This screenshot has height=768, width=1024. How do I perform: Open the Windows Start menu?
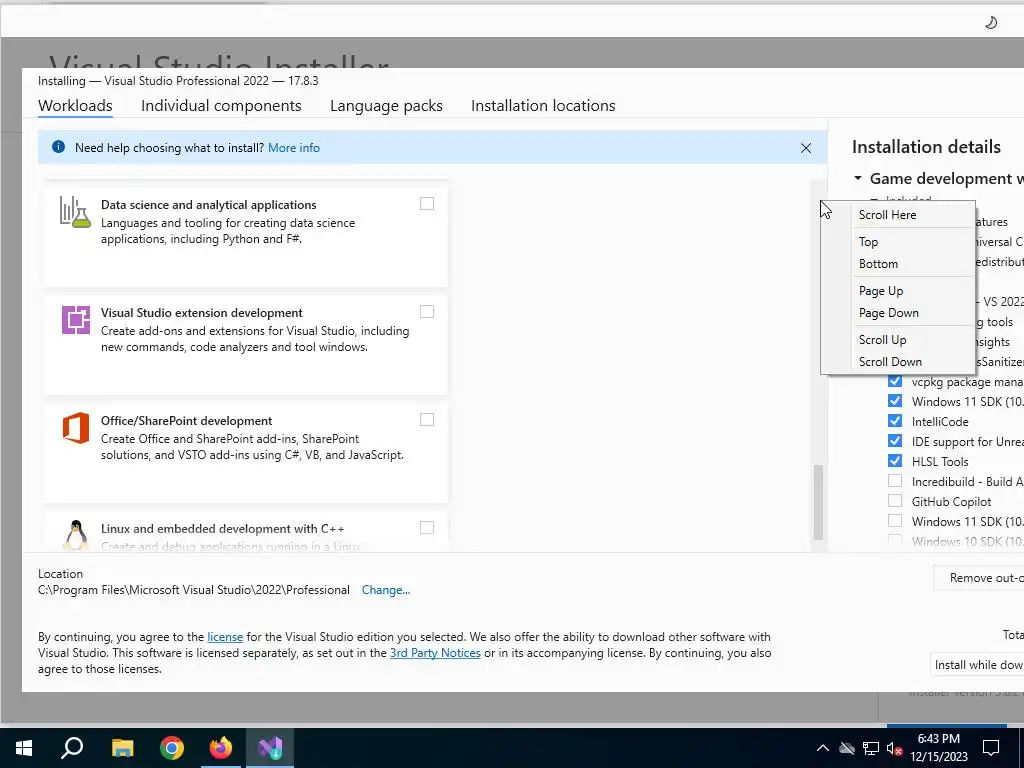click(24, 748)
